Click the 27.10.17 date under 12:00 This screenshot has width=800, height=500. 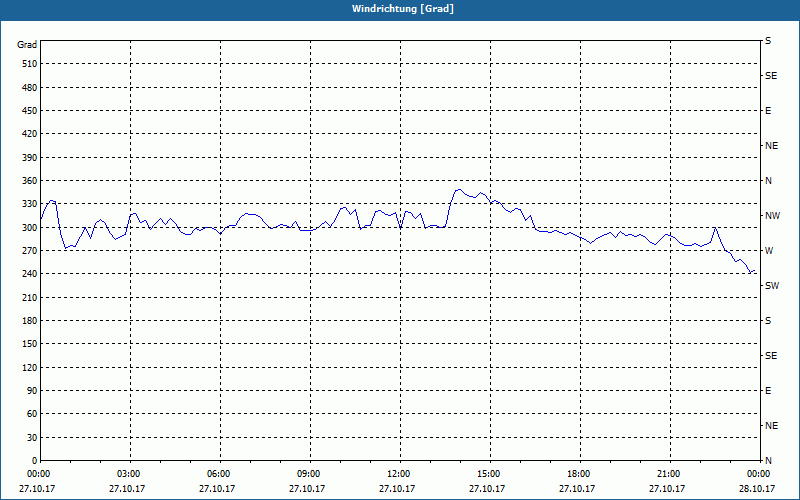397,489
